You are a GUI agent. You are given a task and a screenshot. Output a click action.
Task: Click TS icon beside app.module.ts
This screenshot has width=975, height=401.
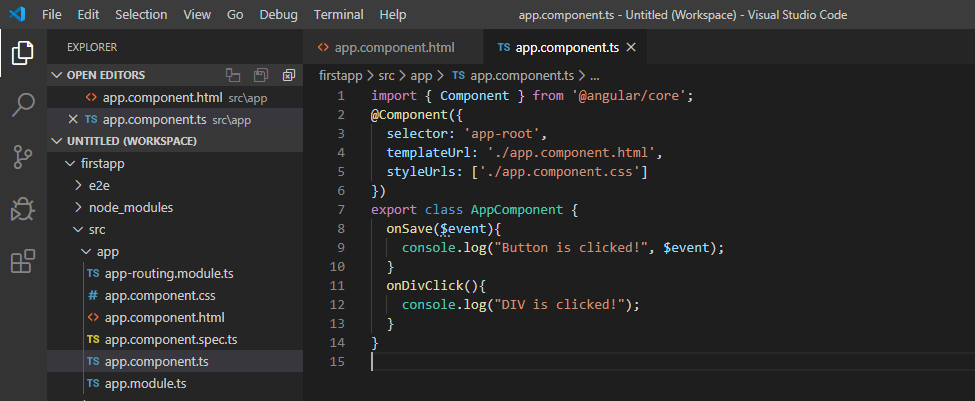pyautogui.click(x=93, y=384)
